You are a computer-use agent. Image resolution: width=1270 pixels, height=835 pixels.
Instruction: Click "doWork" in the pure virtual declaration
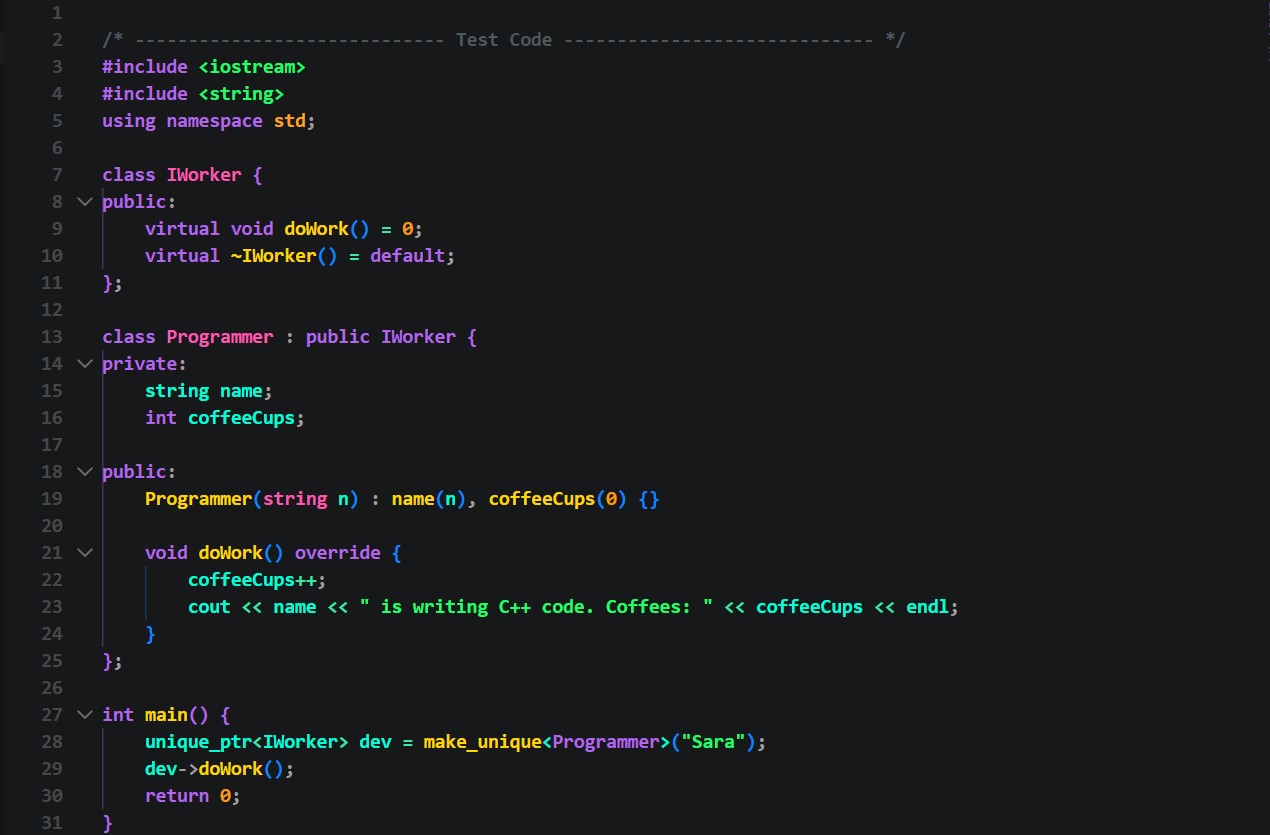point(316,229)
